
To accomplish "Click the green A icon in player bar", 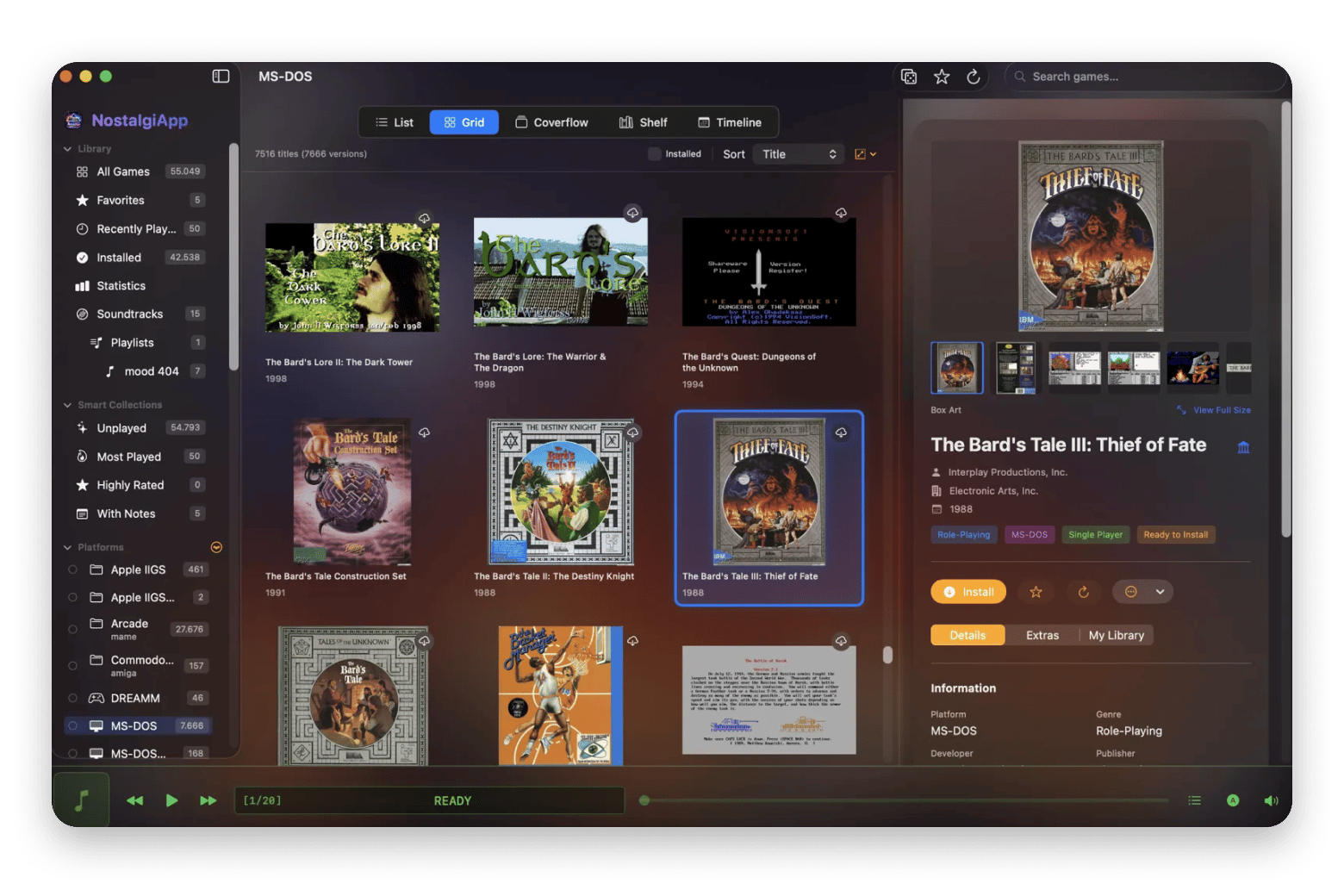I will (x=1233, y=800).
